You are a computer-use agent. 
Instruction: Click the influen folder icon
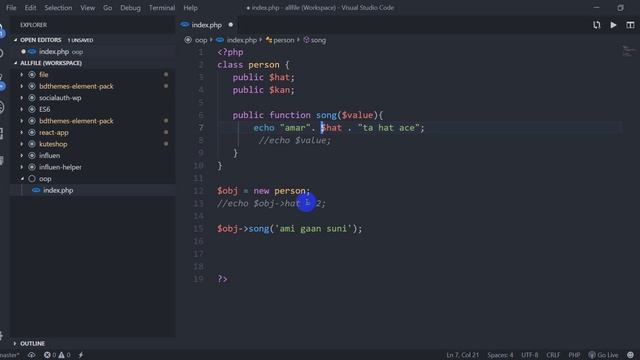point(32,156)
